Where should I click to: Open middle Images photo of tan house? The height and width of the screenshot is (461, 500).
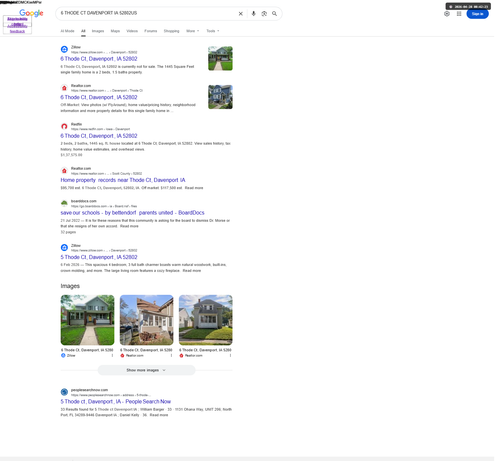pyautogui.click(x=146, y=320)
